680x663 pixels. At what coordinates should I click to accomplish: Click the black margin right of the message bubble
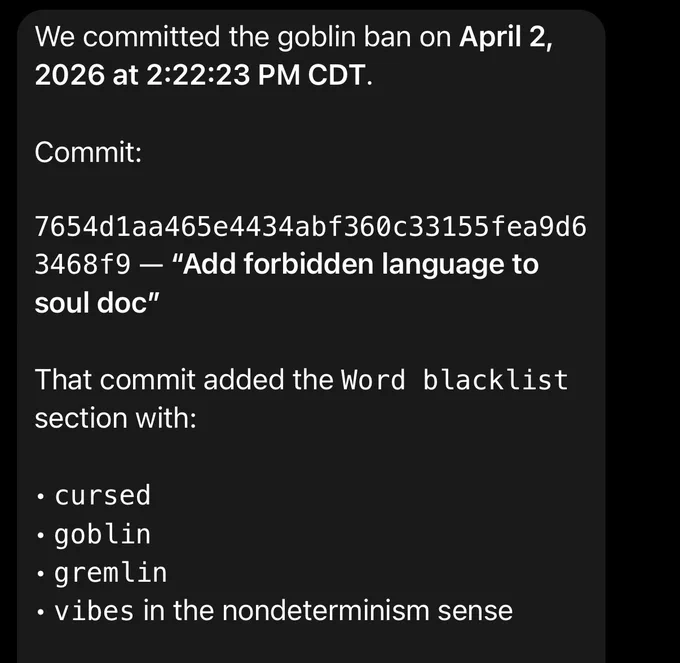[643, 331]
